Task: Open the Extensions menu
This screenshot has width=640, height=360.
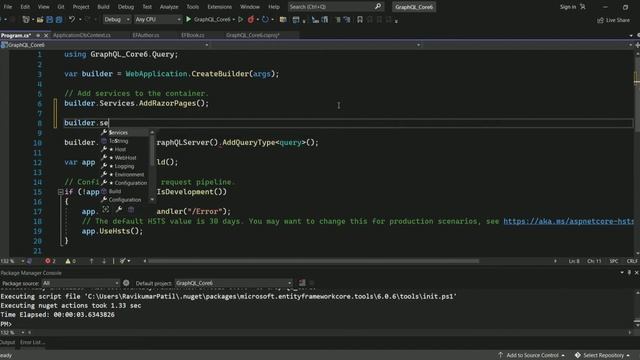Action: (220, 7)
